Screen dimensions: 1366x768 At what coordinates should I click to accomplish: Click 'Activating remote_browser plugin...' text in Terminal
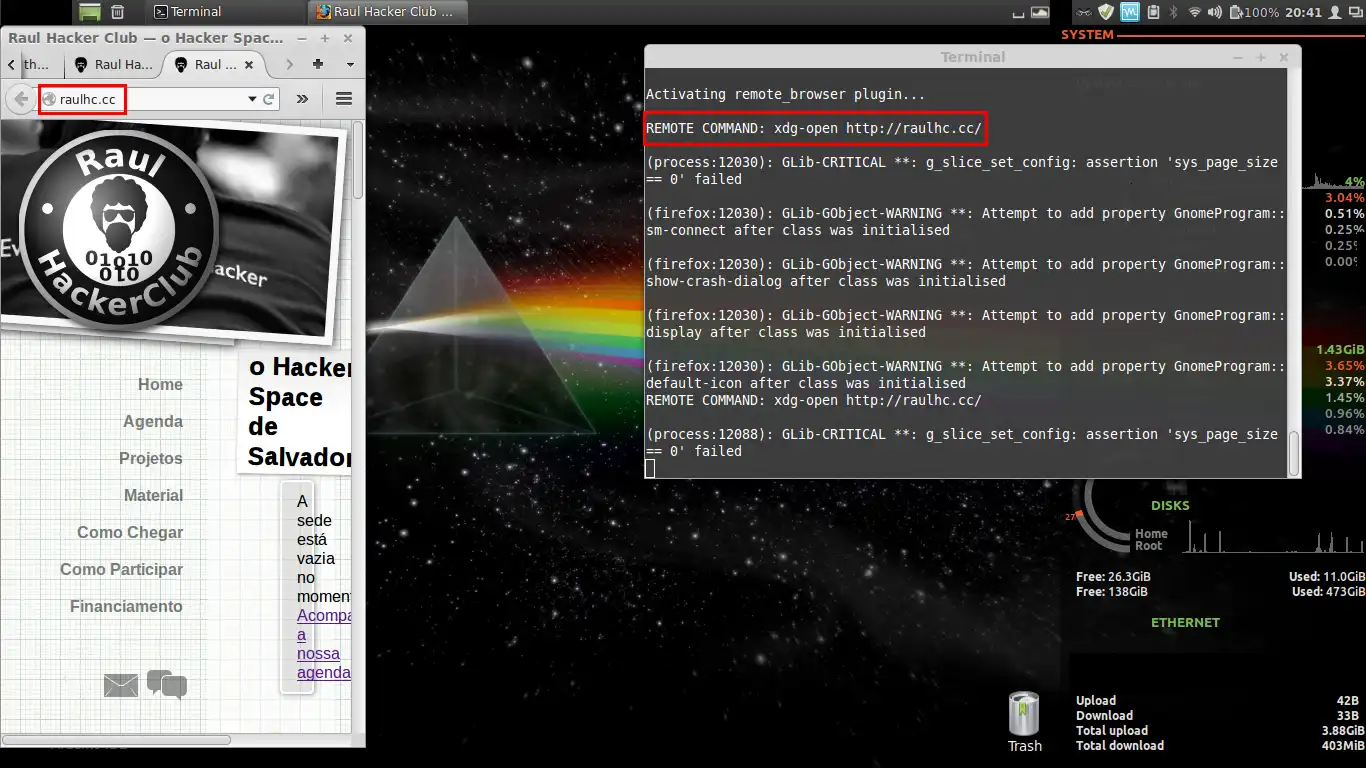(786, 95)
